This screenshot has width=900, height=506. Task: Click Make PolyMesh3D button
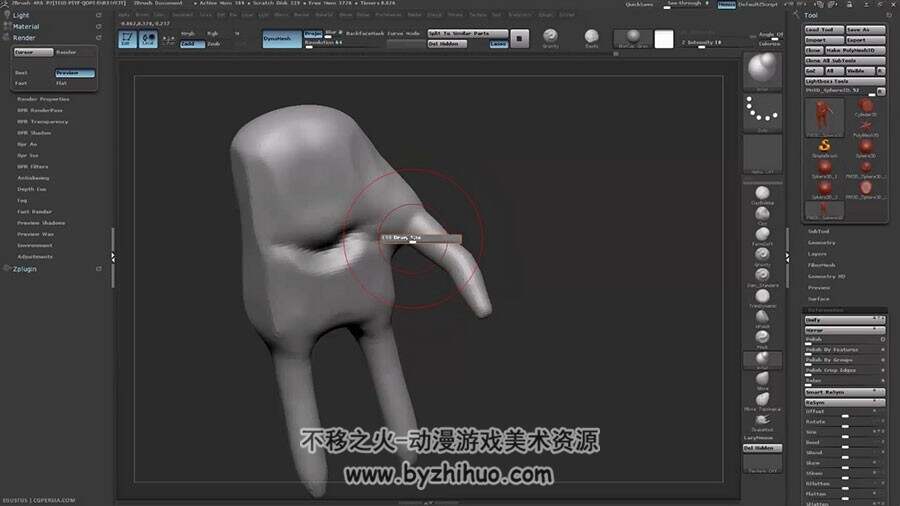(855, 50)
